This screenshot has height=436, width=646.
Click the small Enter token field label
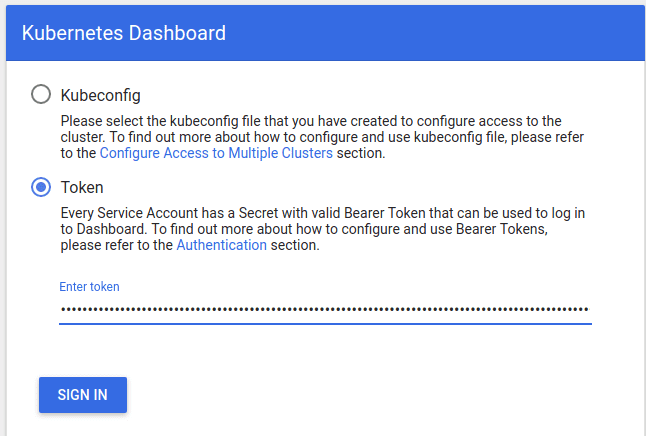point(89,287)
